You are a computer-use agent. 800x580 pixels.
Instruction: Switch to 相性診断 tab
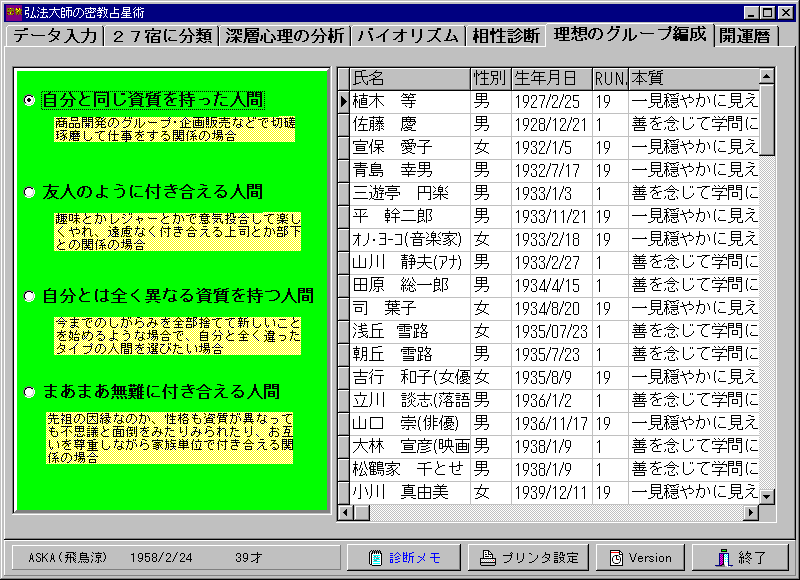[x=506, y=36]
